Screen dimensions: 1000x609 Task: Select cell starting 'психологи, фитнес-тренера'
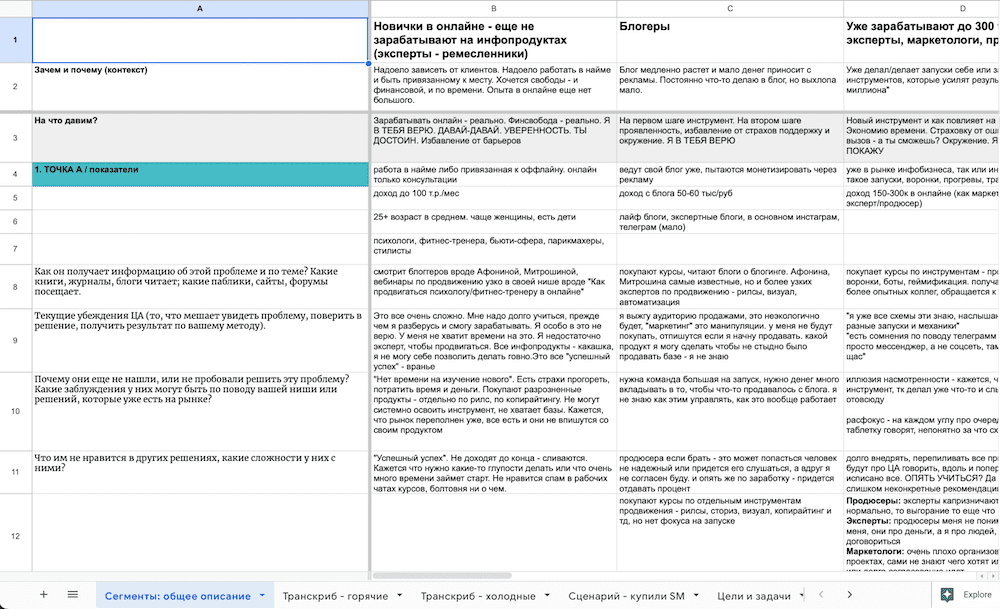click(494, 249)
